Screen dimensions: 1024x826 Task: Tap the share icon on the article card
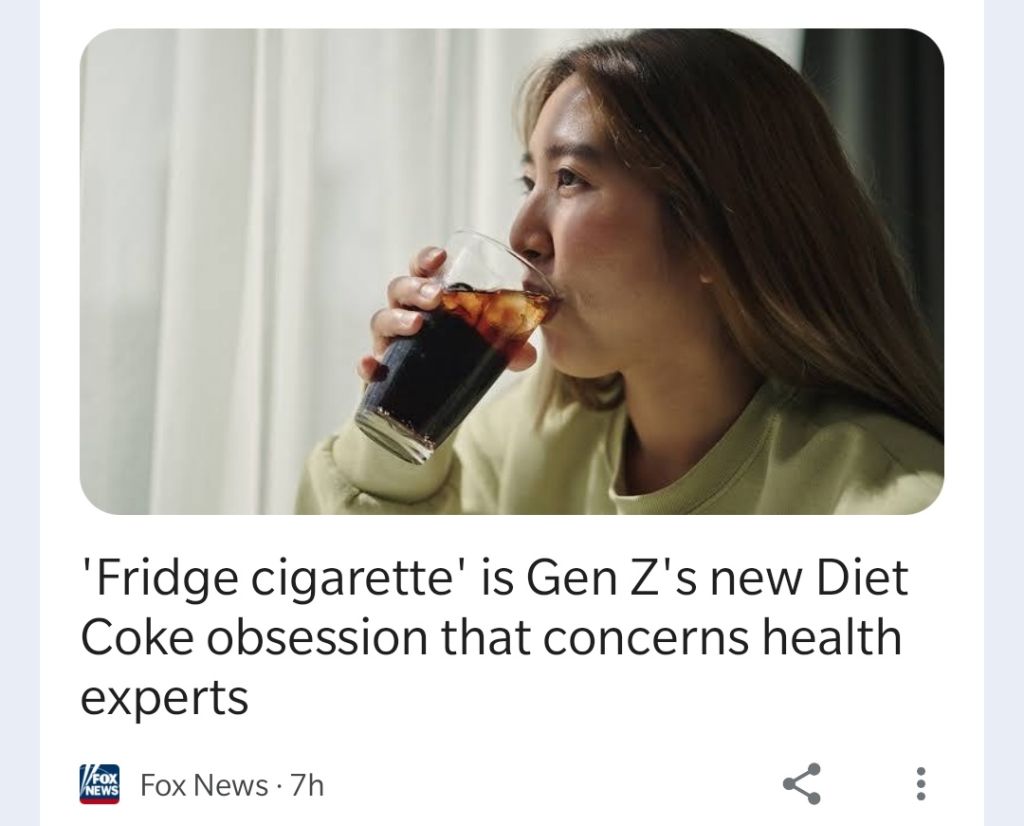[801, 783]
